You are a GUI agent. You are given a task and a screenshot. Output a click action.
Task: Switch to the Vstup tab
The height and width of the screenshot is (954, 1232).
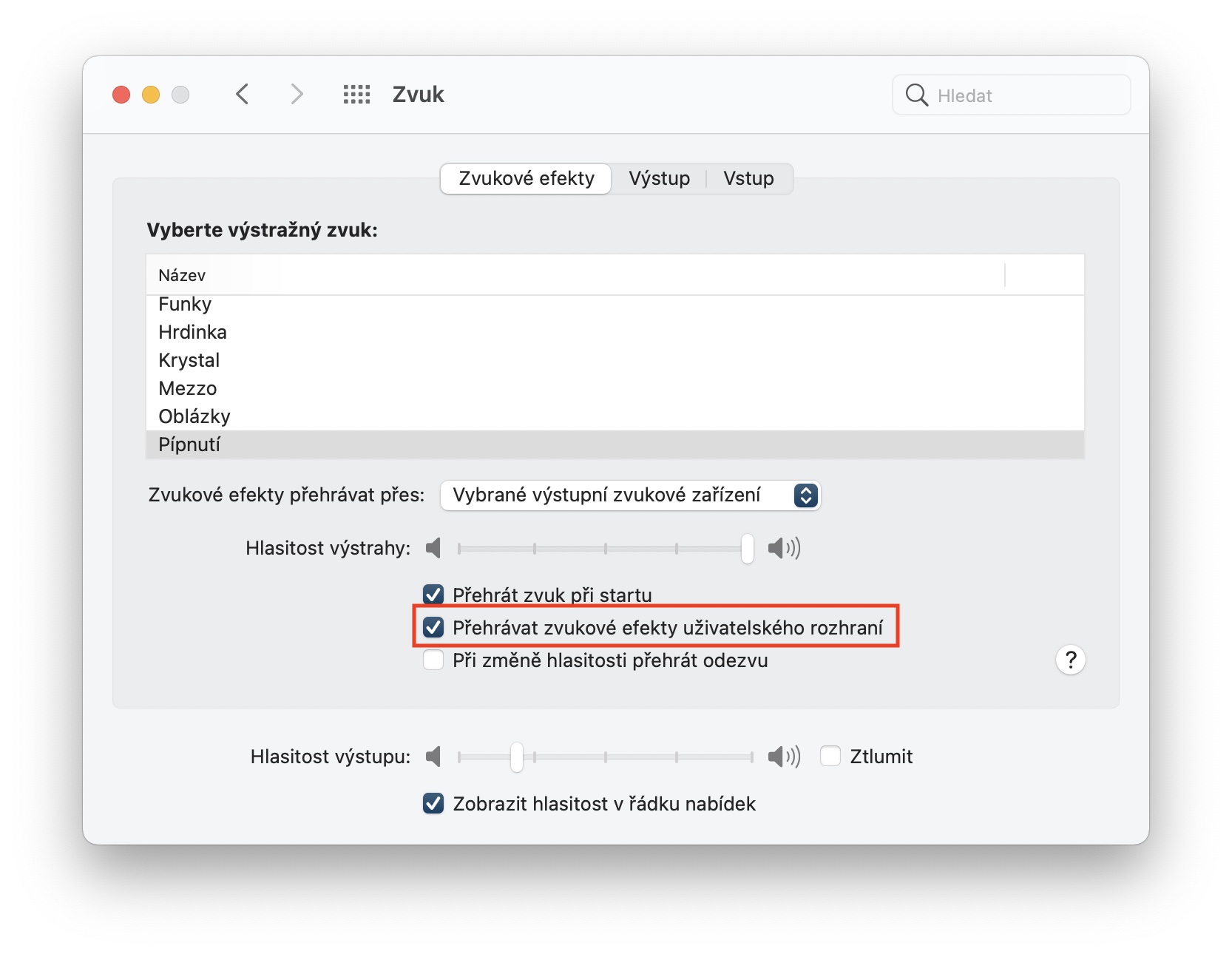pyautogui.click(x=748, y=179)
